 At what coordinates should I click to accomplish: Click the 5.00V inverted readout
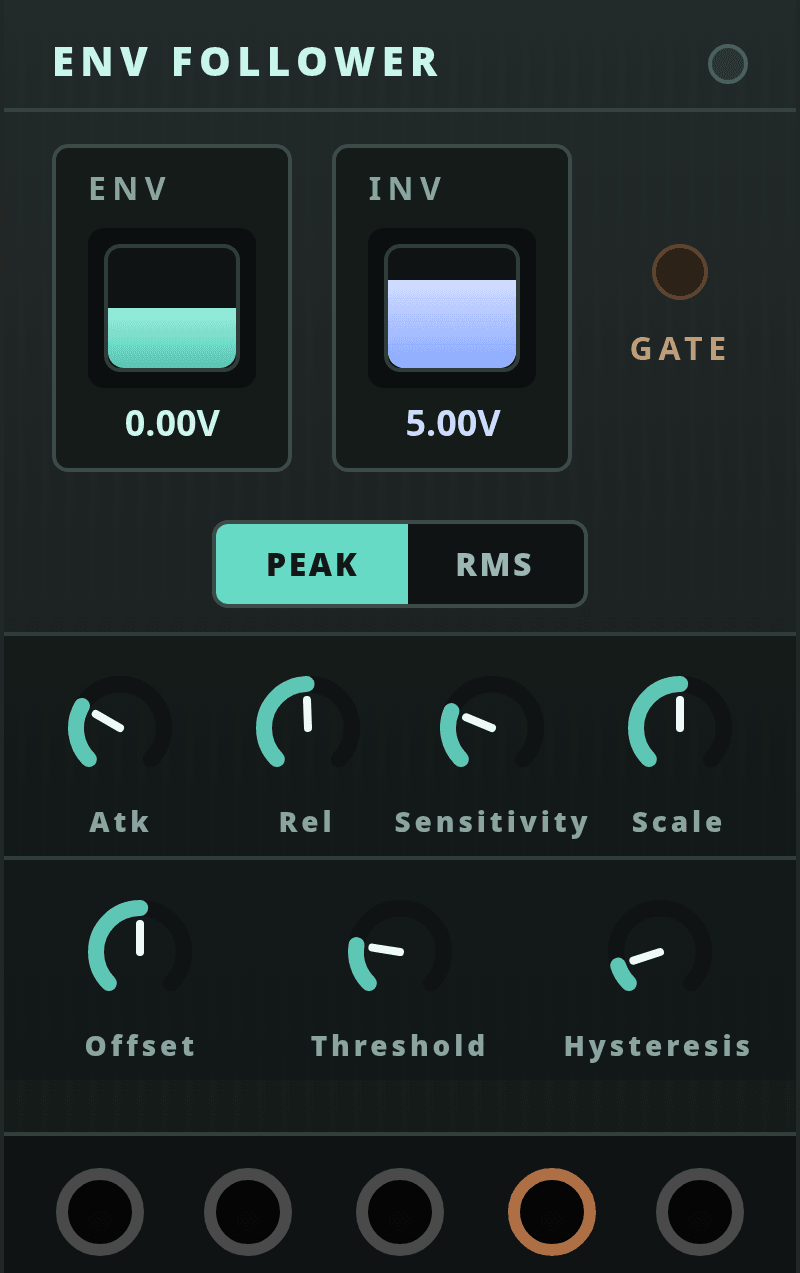[x=452, y=424]
